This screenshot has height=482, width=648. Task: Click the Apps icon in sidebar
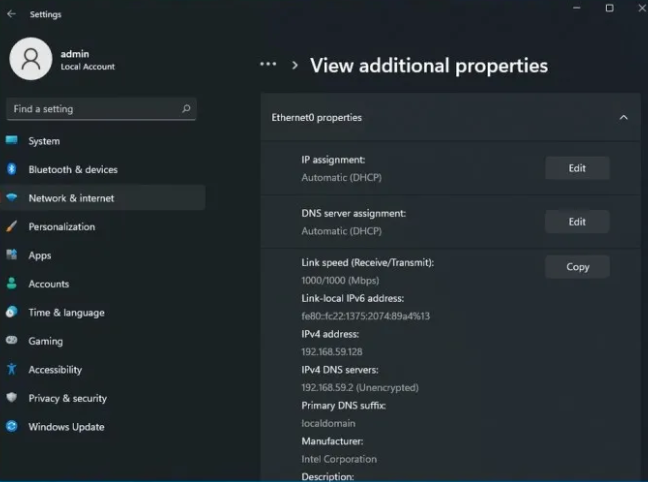12,255
